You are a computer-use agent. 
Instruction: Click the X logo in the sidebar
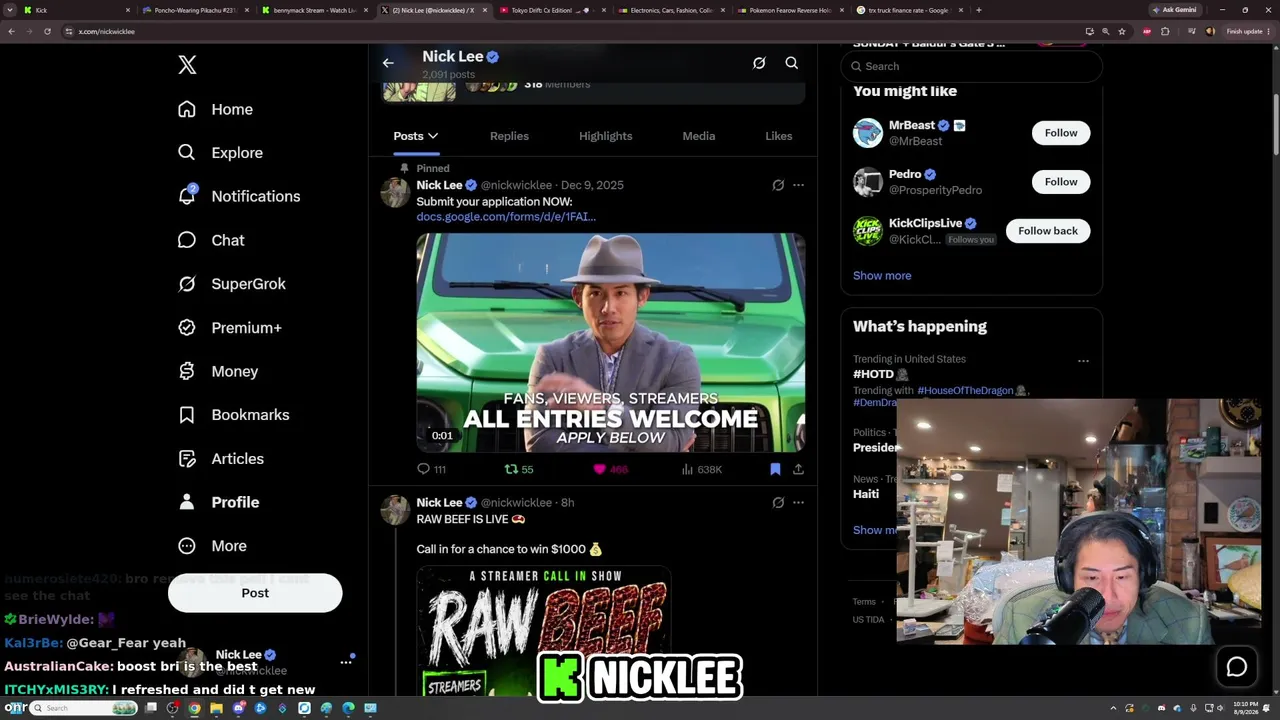[x=187, y=65]
